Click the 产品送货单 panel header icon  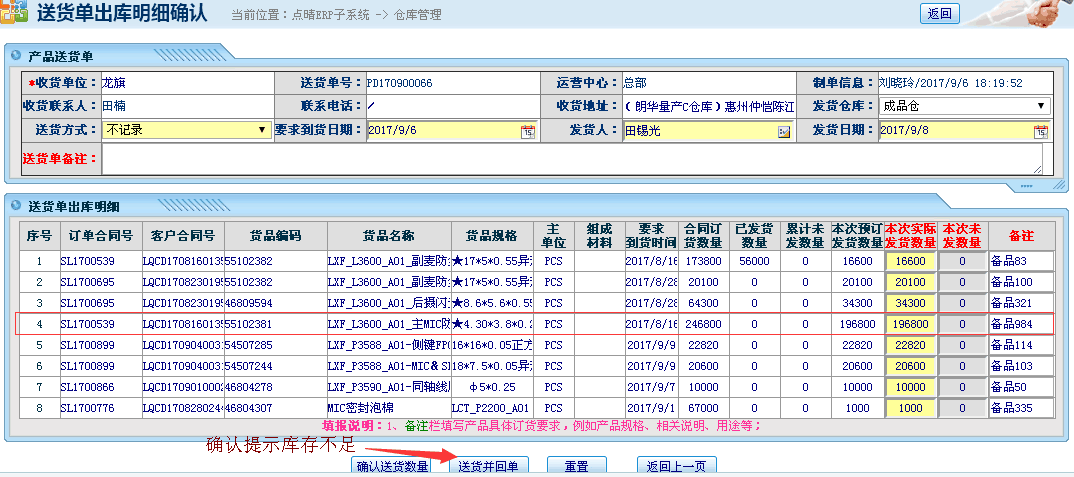click(15, 55)
